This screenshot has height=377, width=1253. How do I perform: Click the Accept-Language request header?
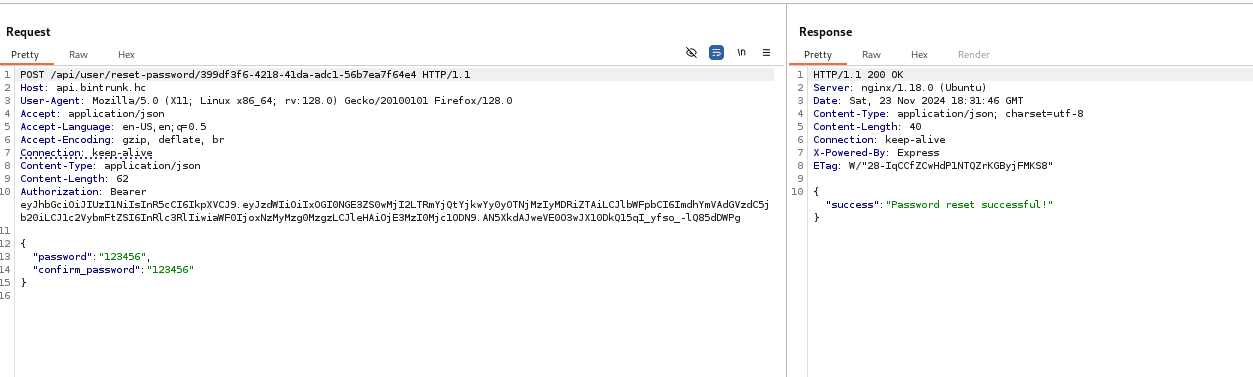pos(113,127)
